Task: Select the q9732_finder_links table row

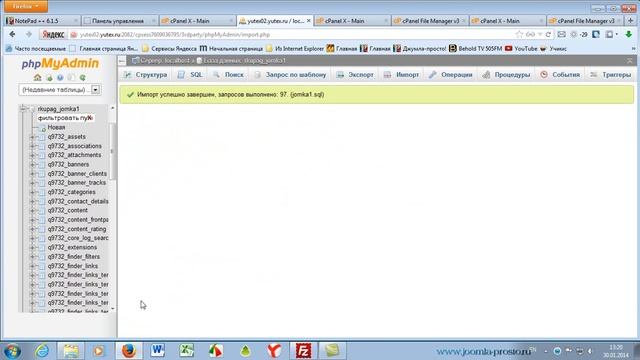Action: (x=73, y=266)
